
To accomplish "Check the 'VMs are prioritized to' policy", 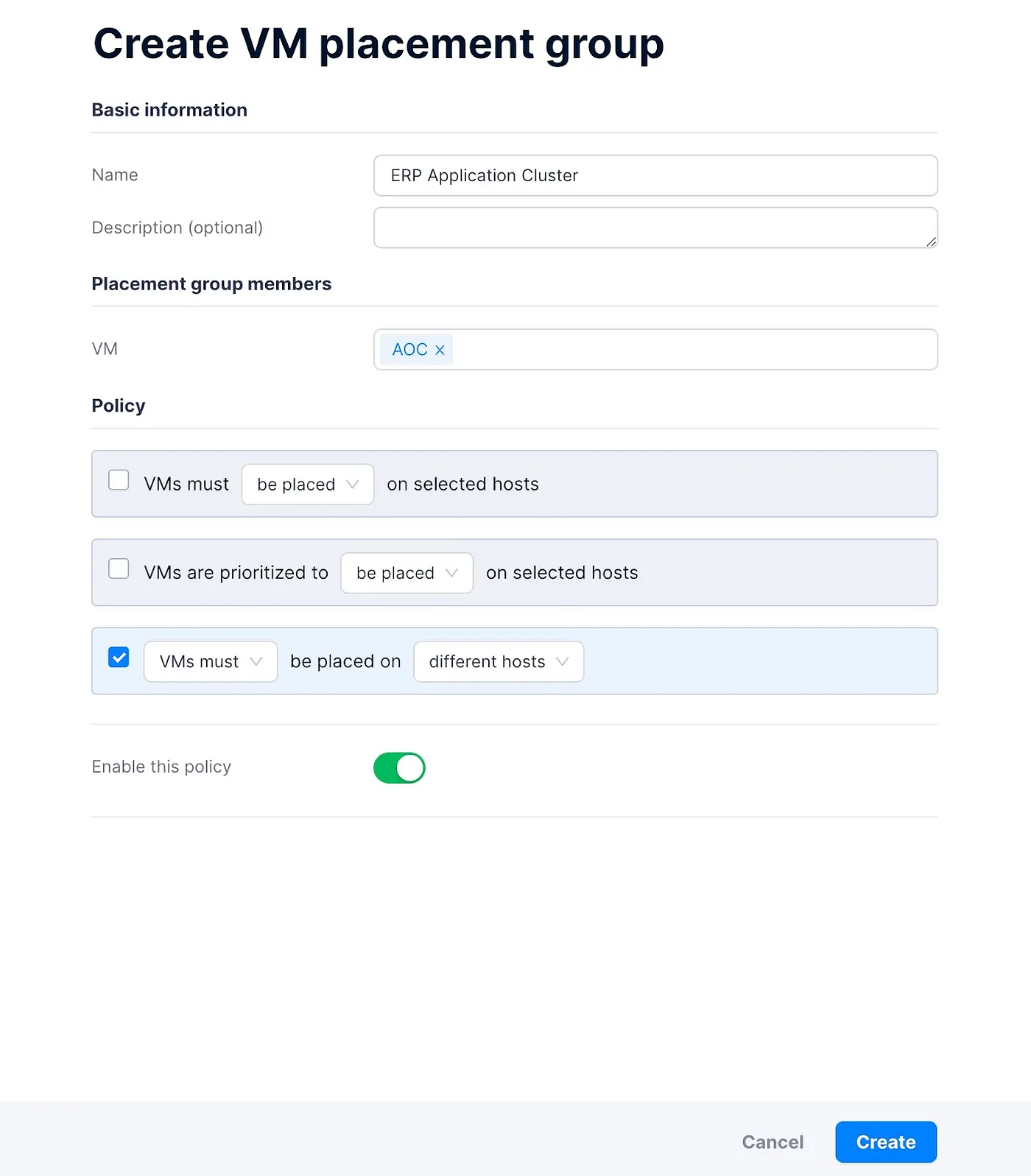I will (x=119, y=569).
